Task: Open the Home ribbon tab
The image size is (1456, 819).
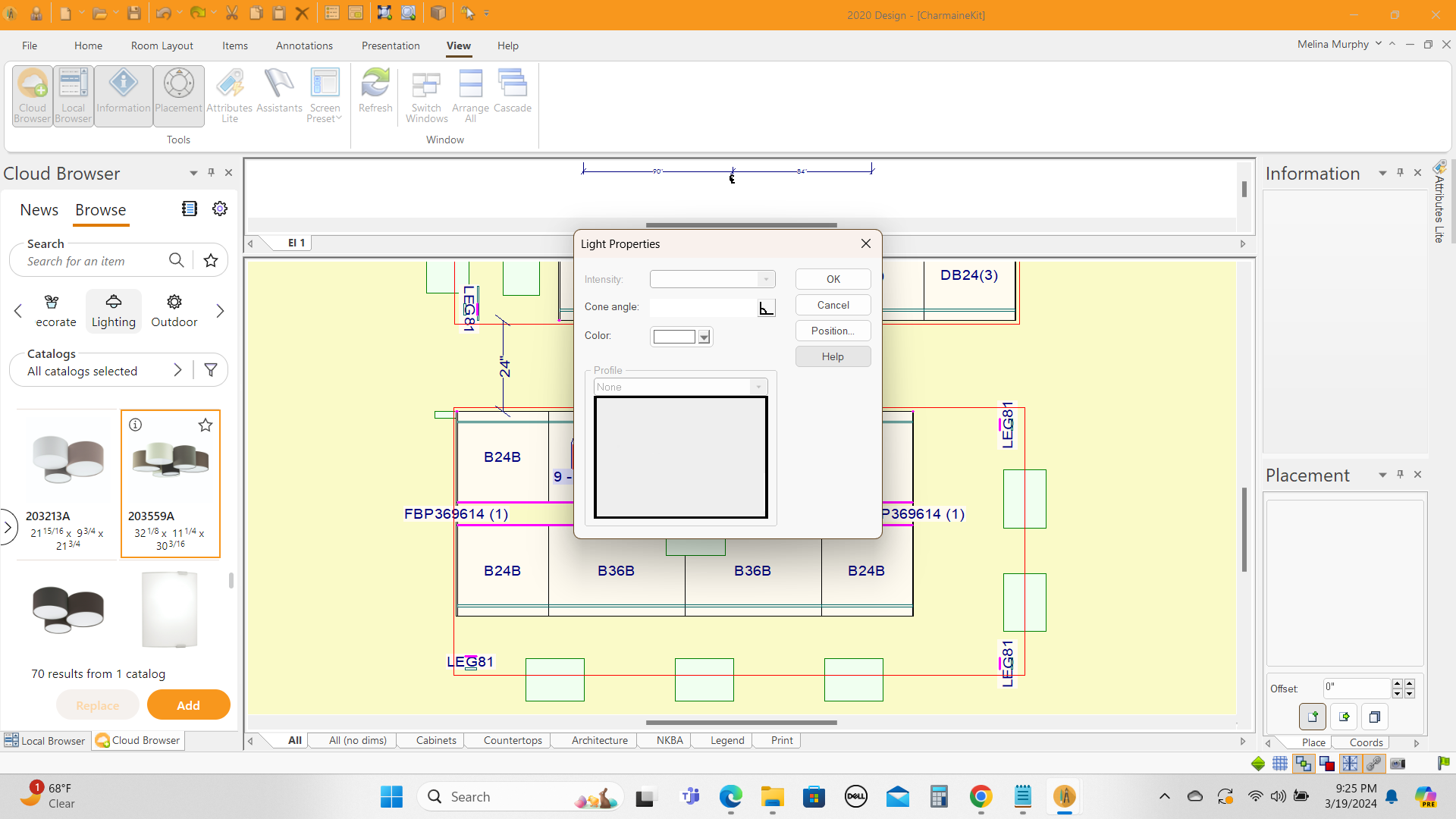Action: point(88,45)
